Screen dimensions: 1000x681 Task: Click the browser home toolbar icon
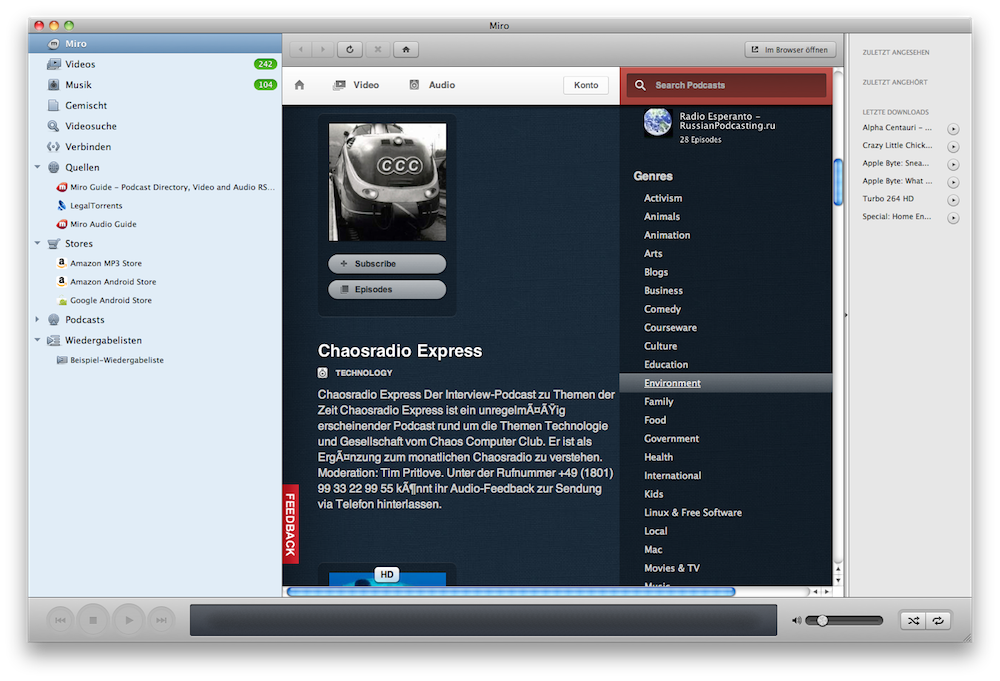click(405, 49)
